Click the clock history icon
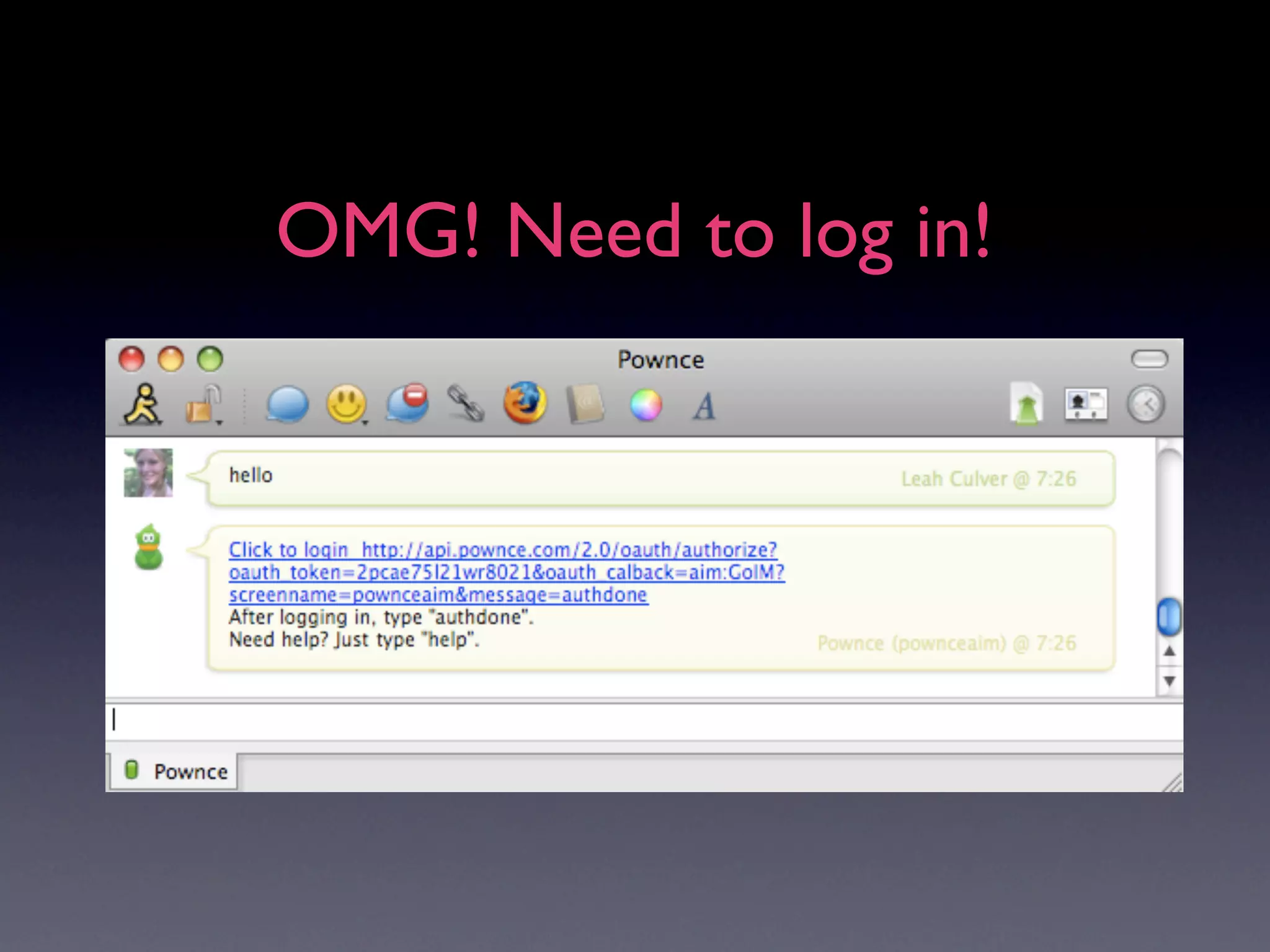 pos(1146,405)
